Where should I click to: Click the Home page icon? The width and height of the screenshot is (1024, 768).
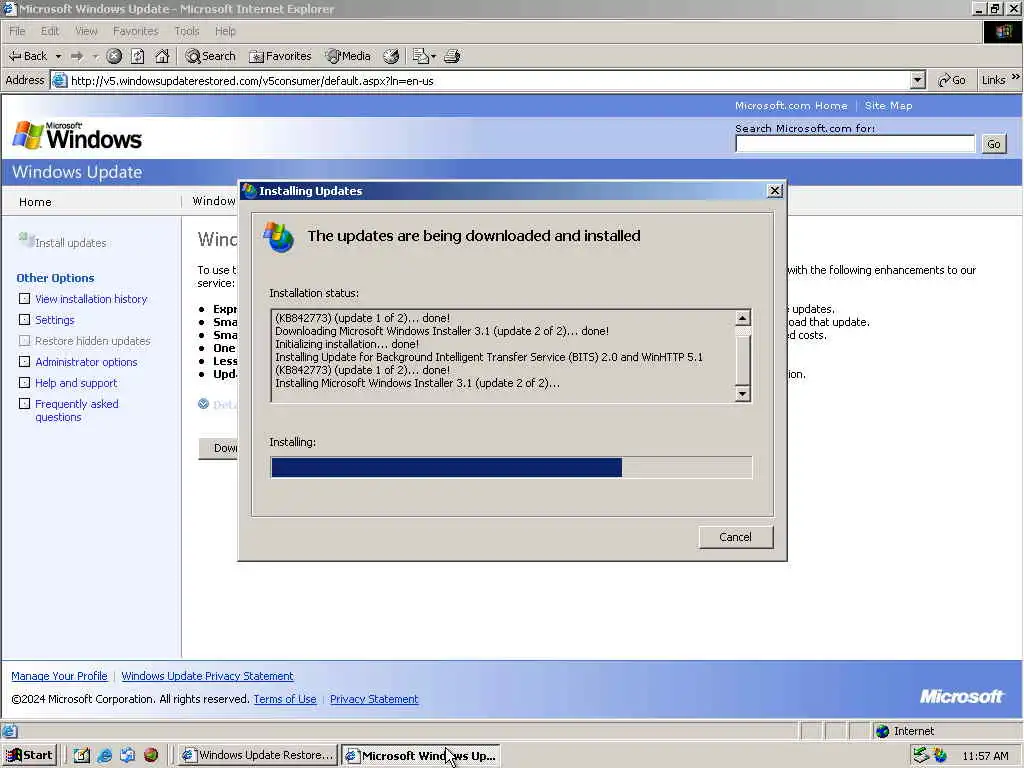click(x=162, y=56)
